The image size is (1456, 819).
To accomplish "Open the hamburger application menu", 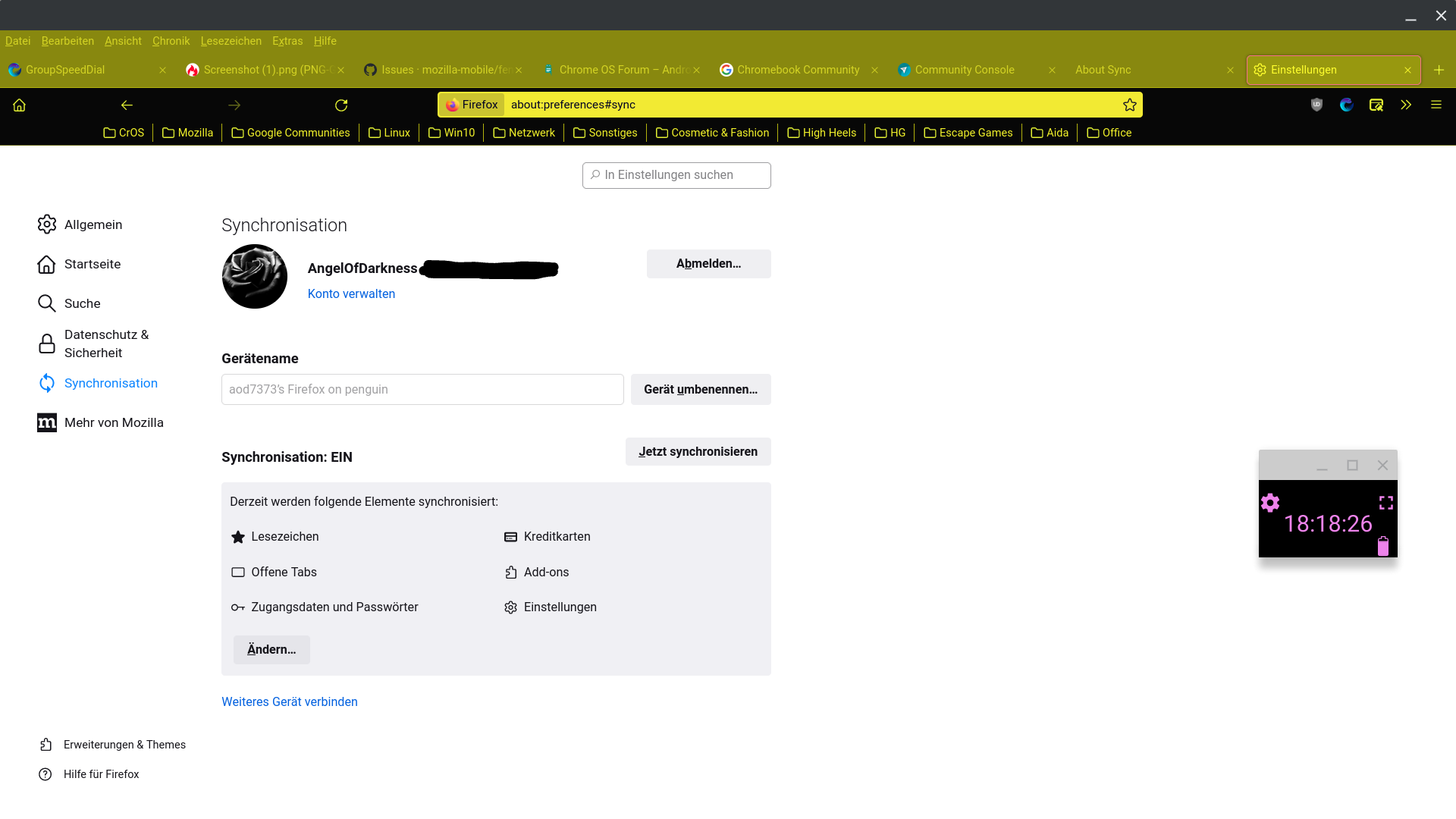I will (x=1436, y=105).
